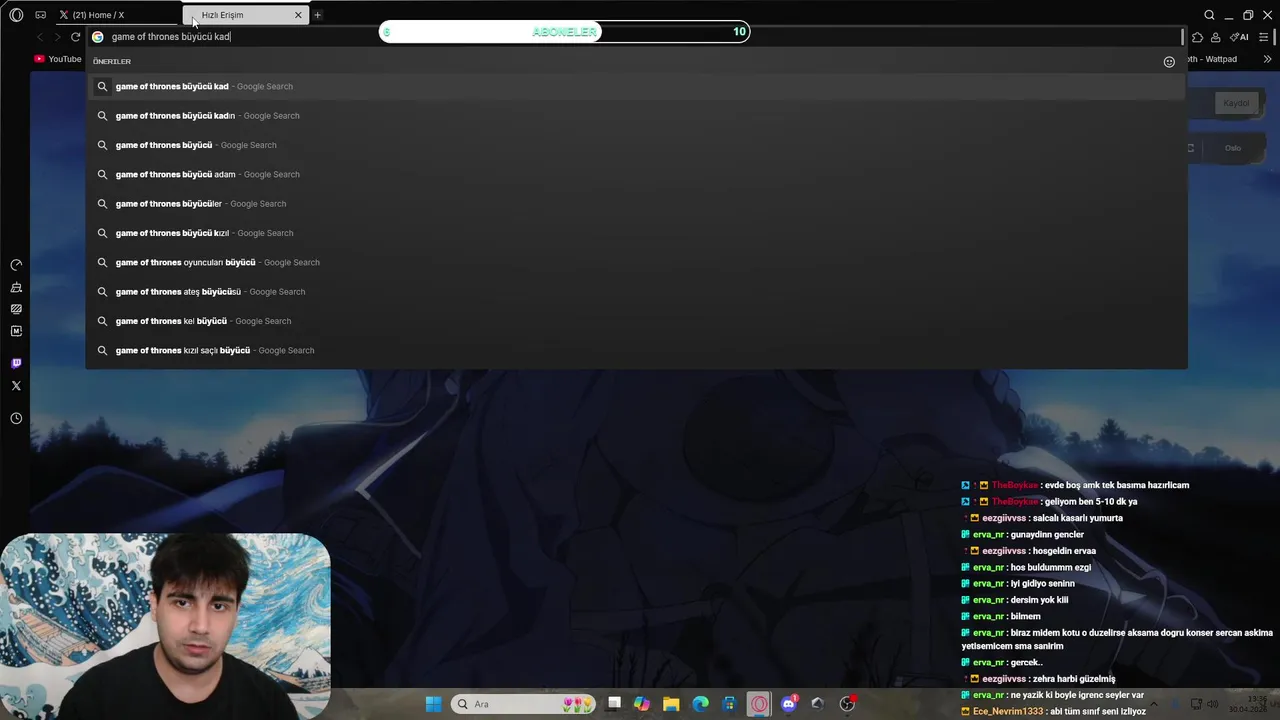Open File Explorer from the taskbar
1280x720 pixels.
point(671,704)
